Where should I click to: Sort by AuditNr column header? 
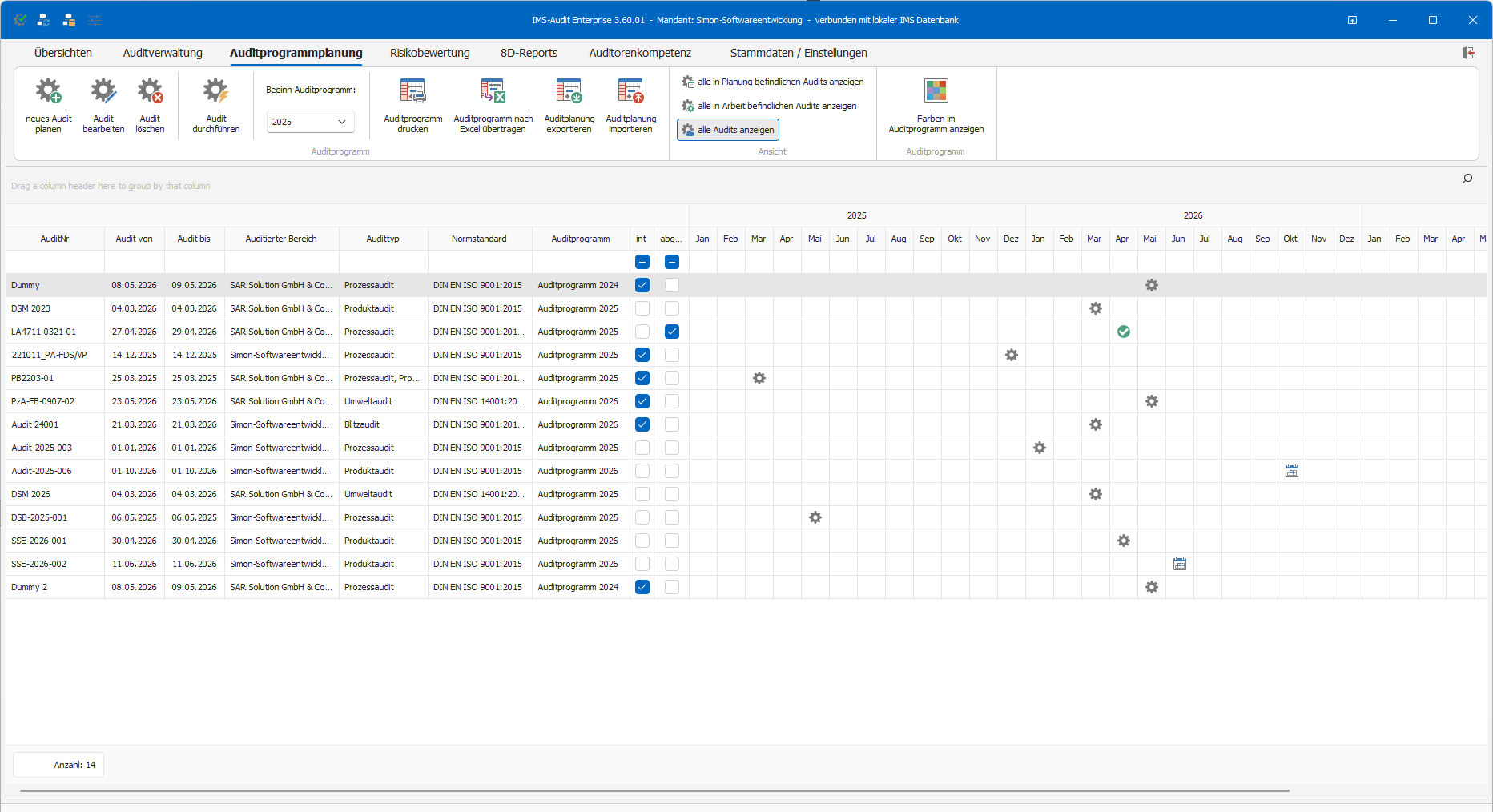55,239
